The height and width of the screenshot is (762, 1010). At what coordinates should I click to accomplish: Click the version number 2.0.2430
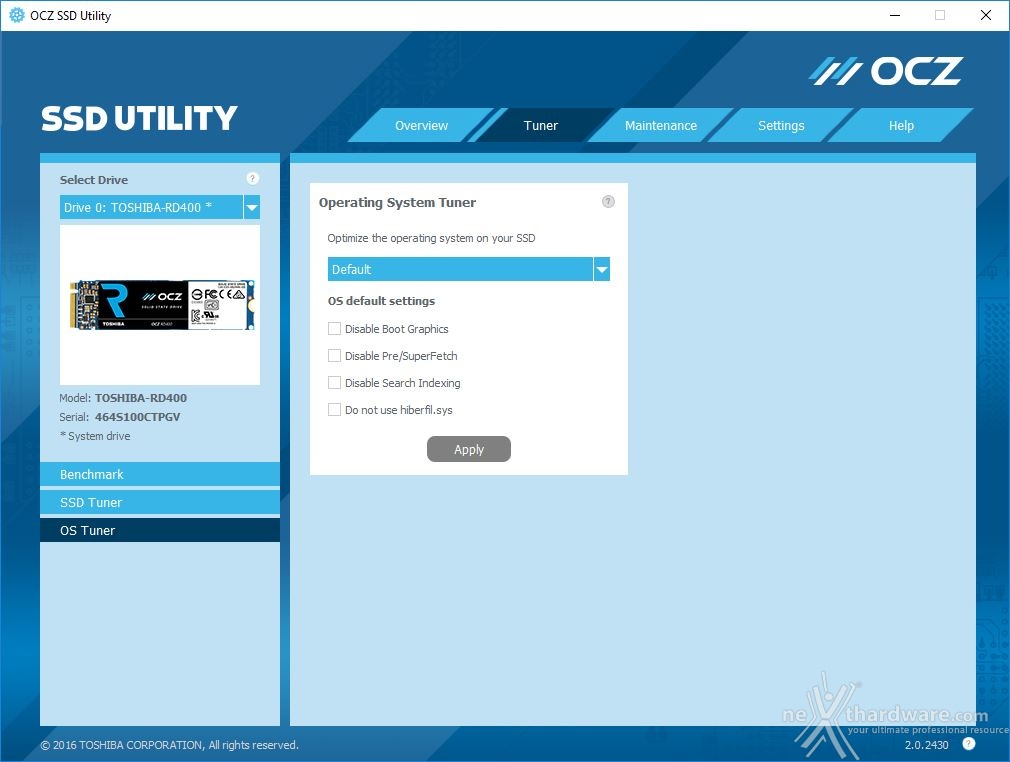point(926,745)
